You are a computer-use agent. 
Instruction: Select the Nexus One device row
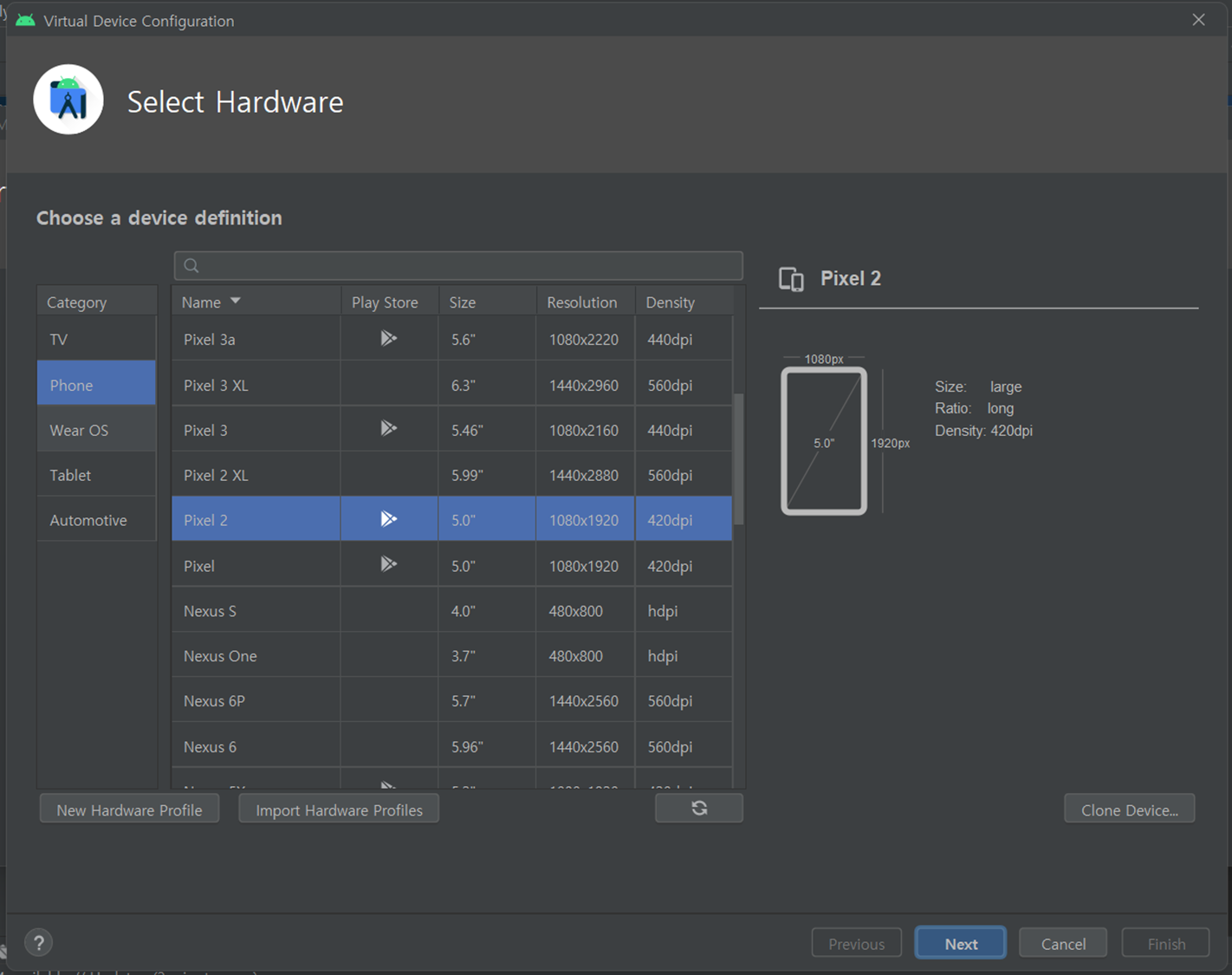coord(451,655)
